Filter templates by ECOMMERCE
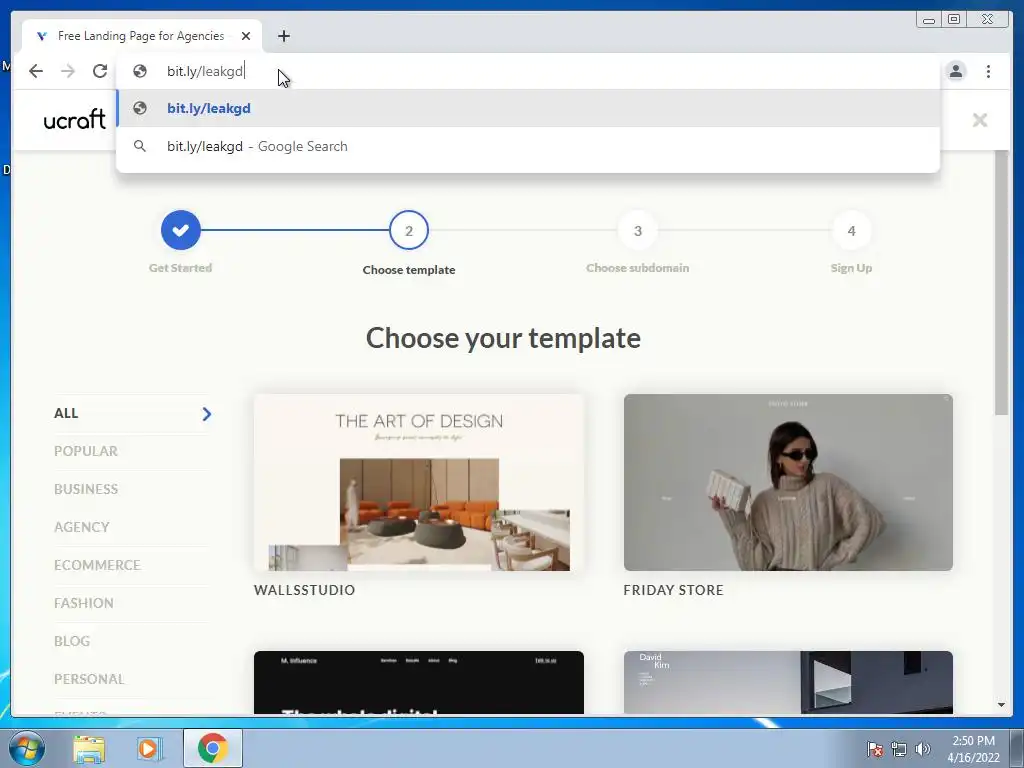This screenshot has width=1024, height=768. pos(97,565)
